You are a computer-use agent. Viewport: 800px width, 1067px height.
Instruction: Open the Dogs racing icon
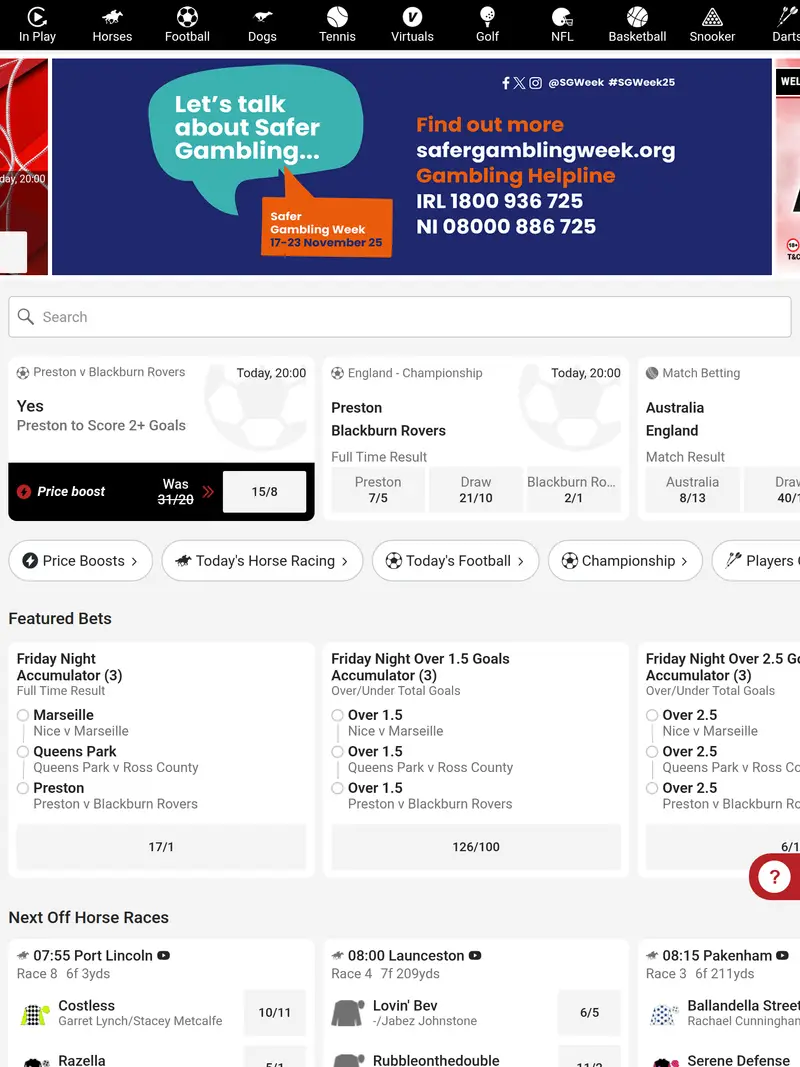262,17
